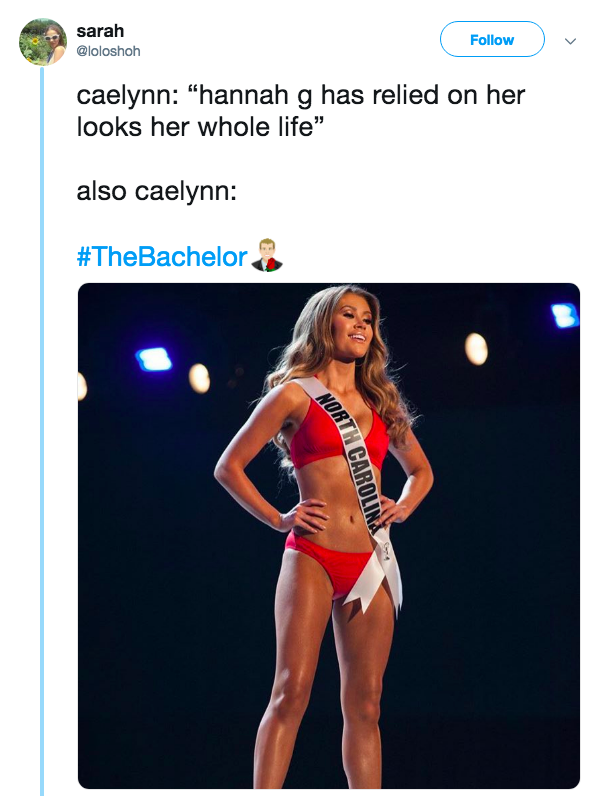Open the @loloshoh handle link
607x796 pixels.
pyautogui.click(x=108, y=51)
